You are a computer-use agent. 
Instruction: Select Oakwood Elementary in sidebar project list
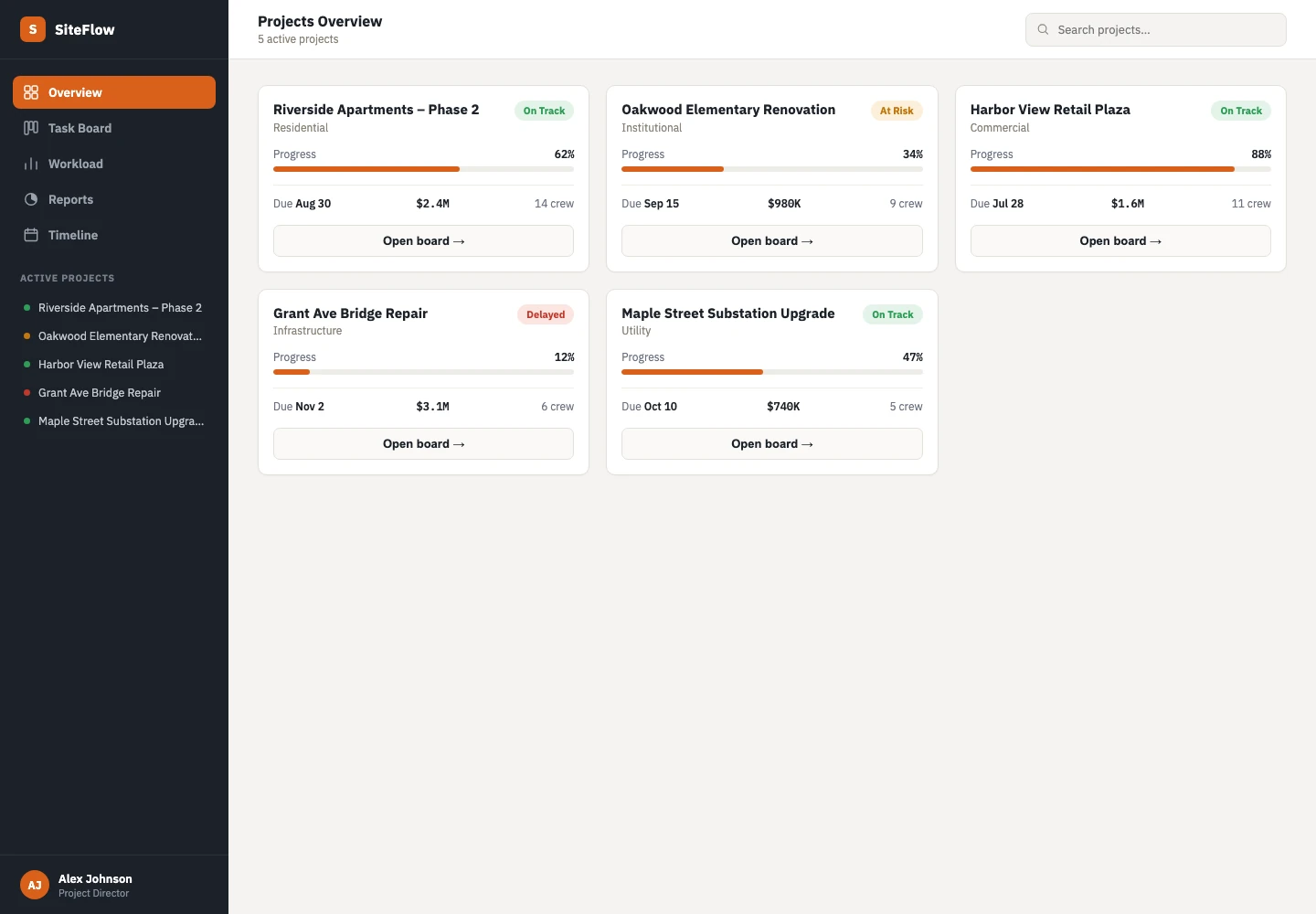pos(114,336)
